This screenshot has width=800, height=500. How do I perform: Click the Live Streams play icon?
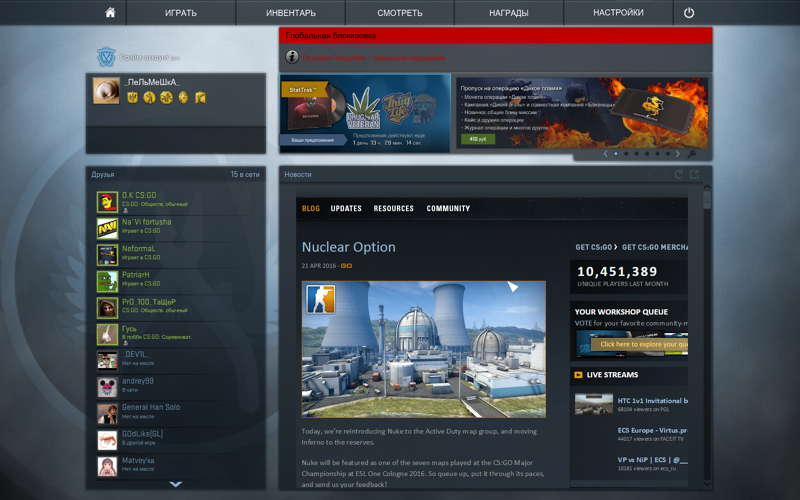(x=578, y=375)
